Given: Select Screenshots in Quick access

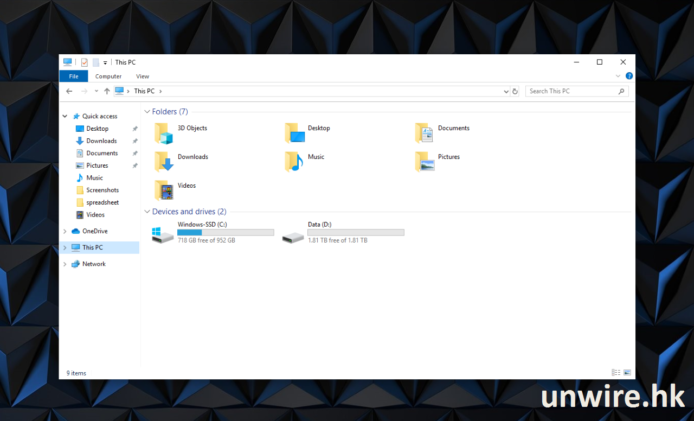Looking at the screenshot, I should click(102, 190).
